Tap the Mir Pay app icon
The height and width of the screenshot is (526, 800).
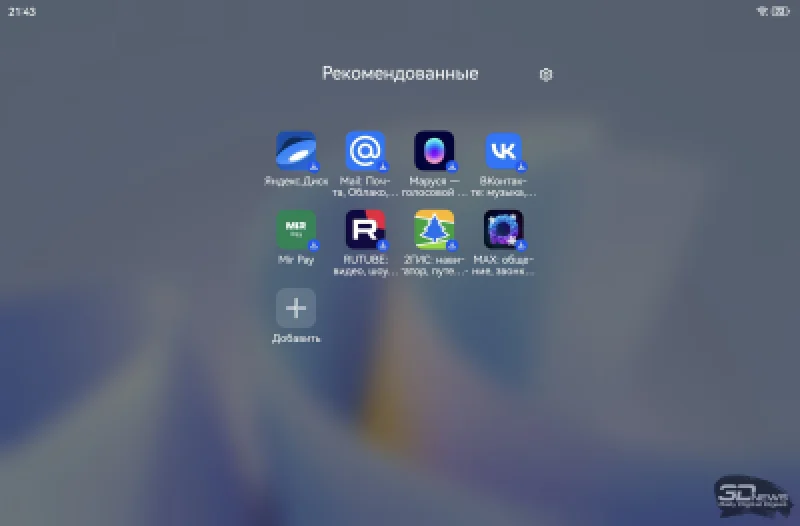pos(295,229)
